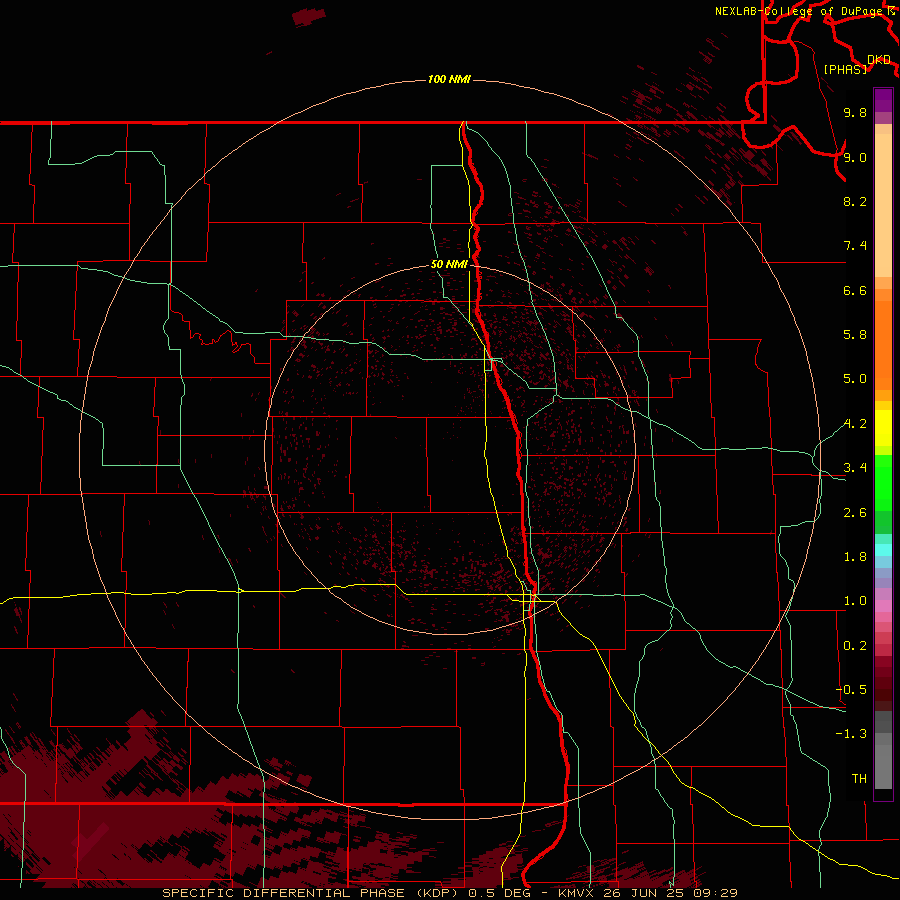Pick the purple top segment of the color scale
900x900 pixels.
883,100
